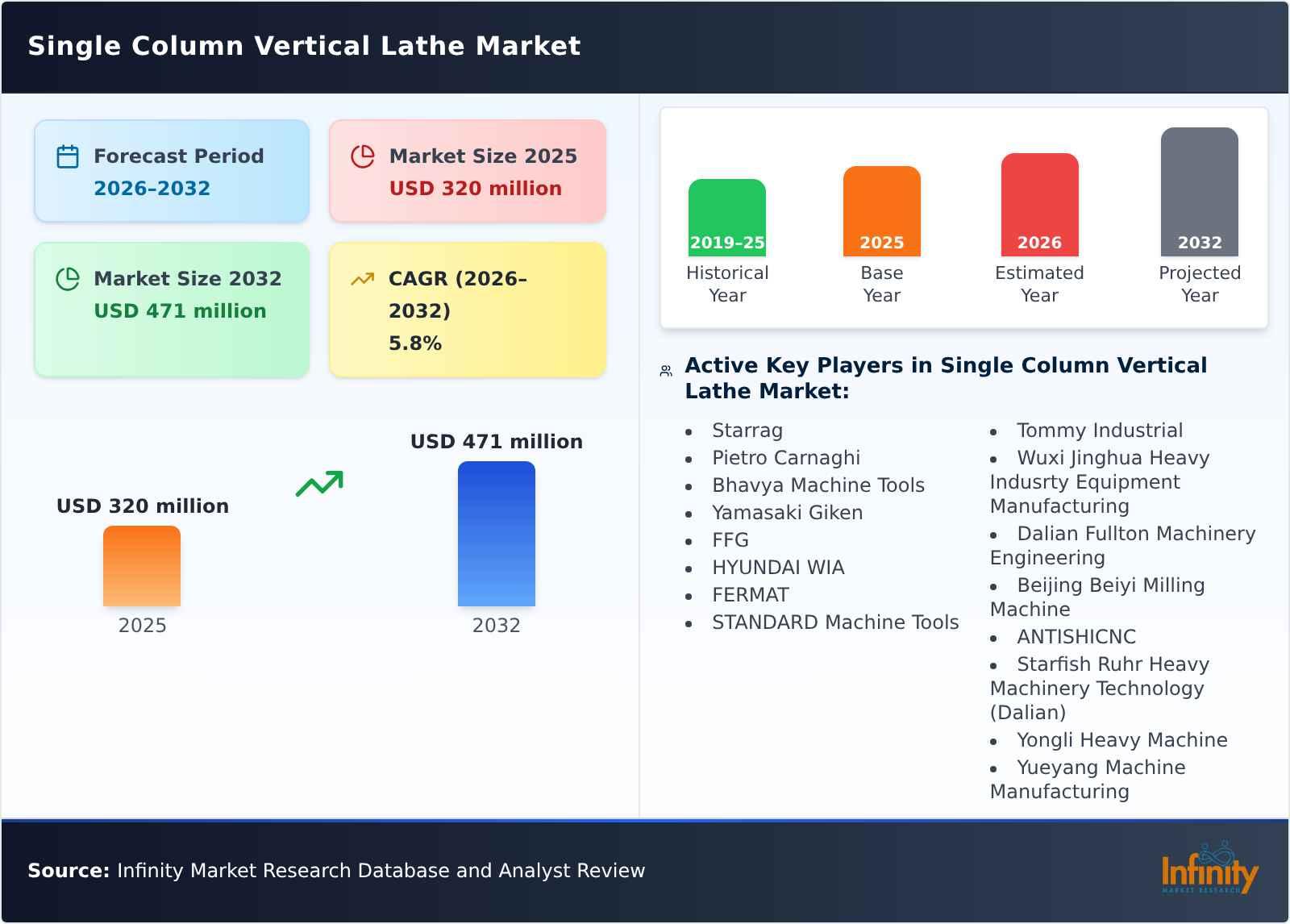Click the pie chart icon beside Market Size 2032

tap(68, 279)
